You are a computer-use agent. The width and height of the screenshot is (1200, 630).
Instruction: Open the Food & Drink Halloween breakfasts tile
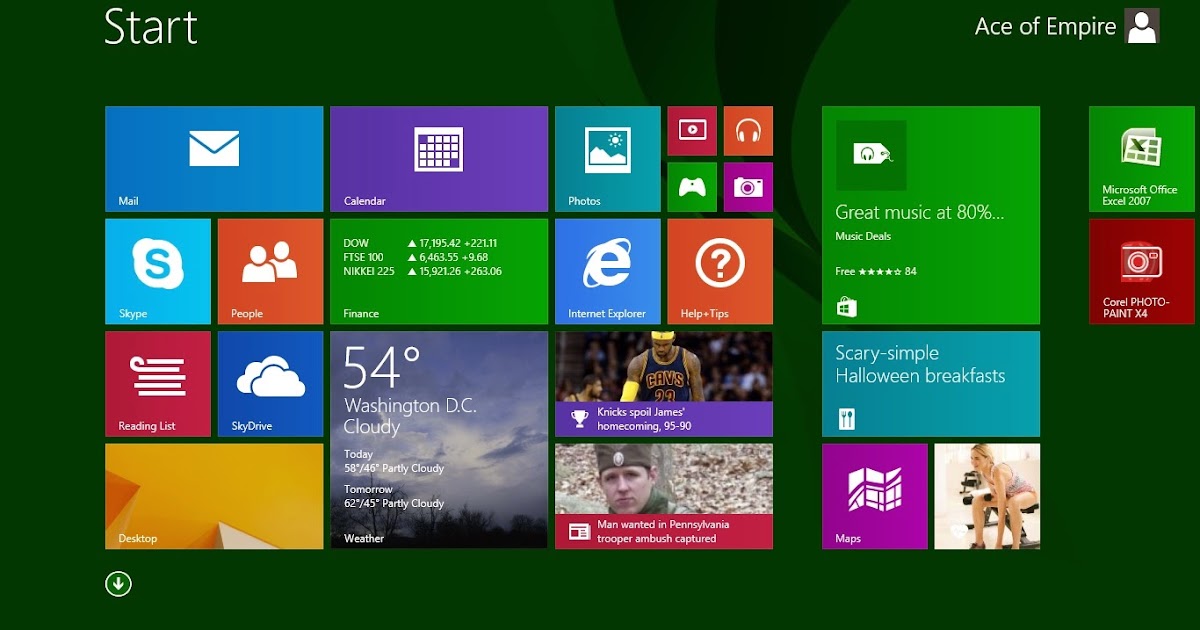pos(931,384)
